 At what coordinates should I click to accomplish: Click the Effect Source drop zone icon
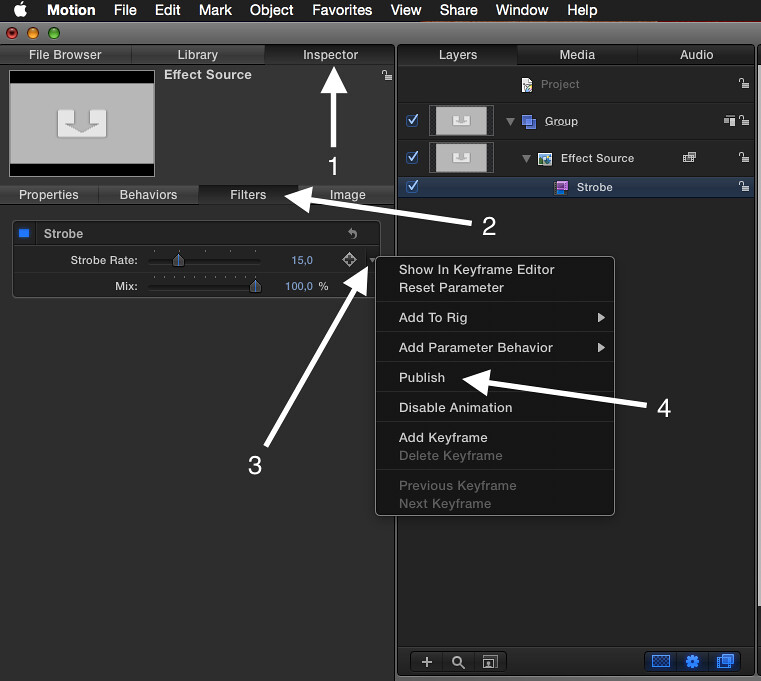(x=545, y=158)
